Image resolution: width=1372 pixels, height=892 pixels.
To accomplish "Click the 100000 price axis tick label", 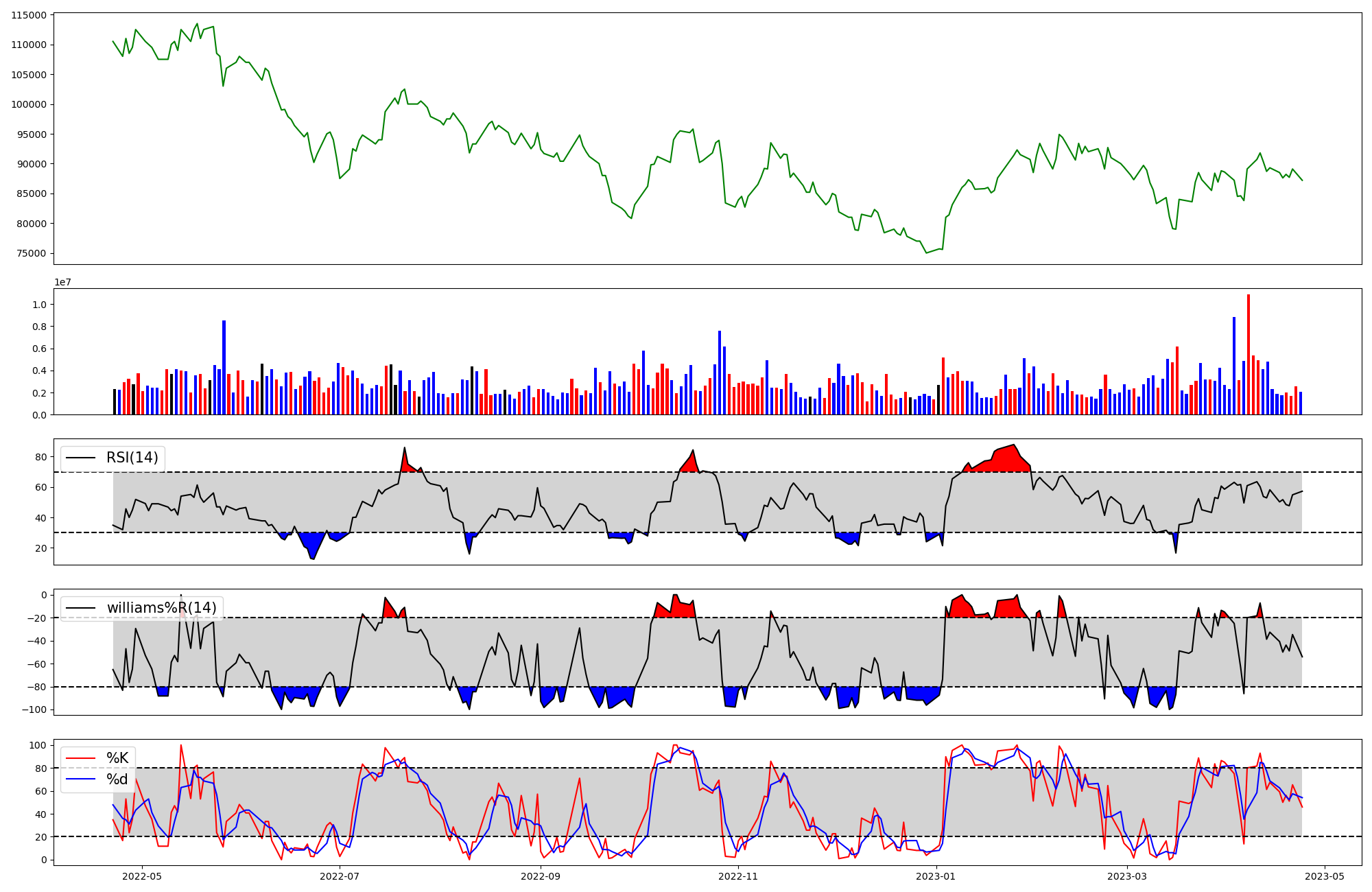I will click(29, 104).
